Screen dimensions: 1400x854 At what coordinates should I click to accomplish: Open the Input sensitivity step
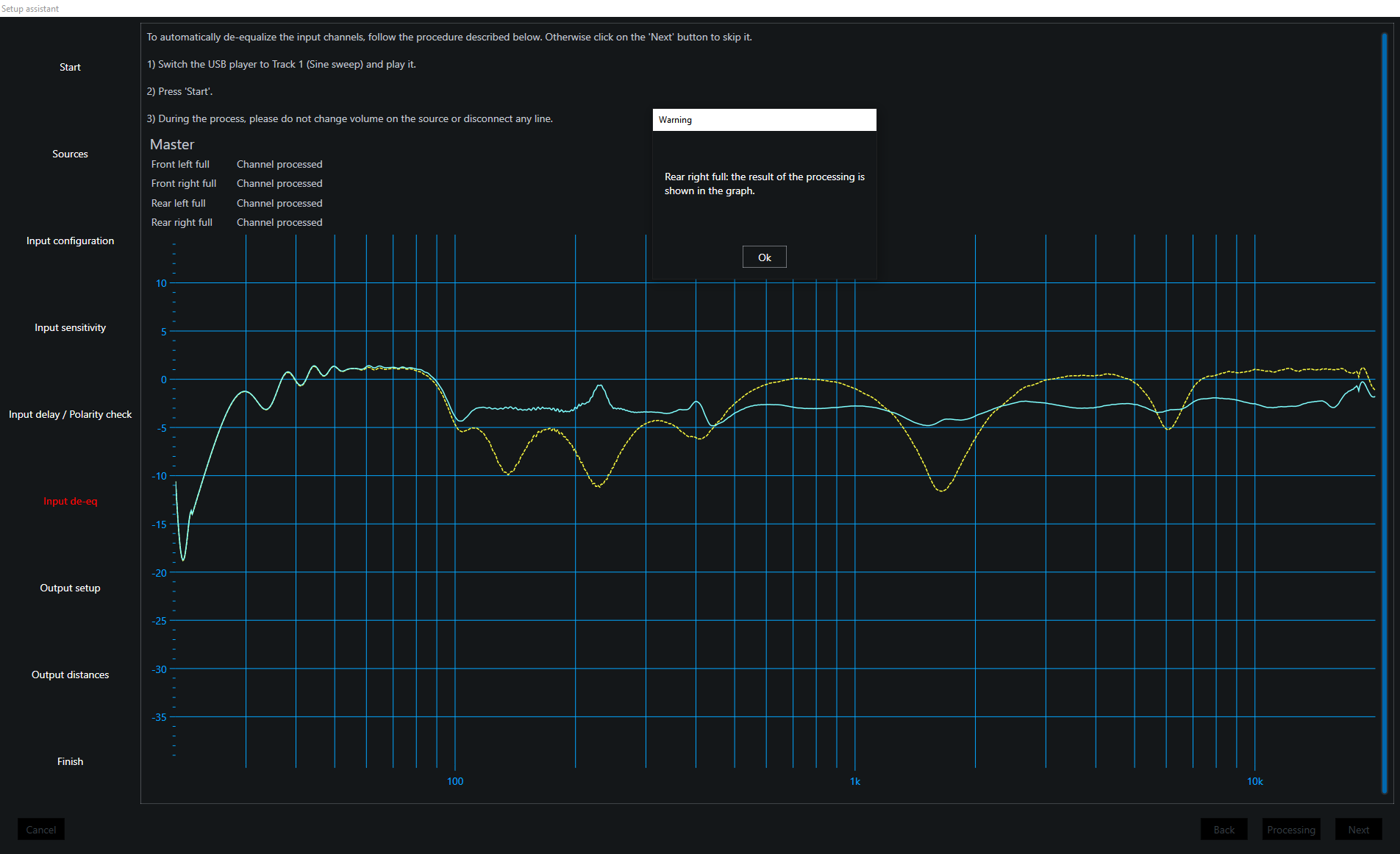point(70,327)
